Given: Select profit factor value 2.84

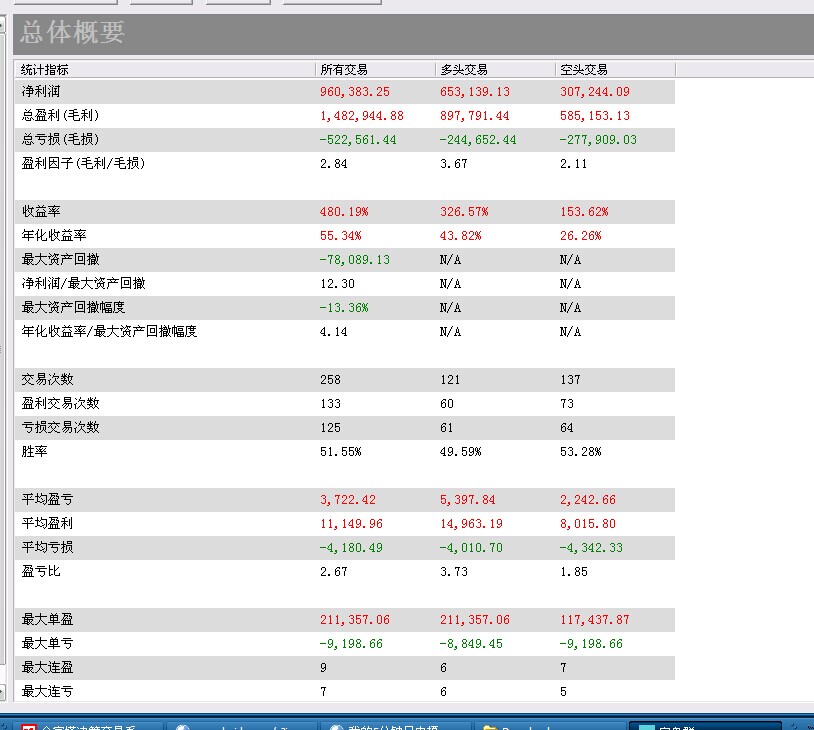Looking at the screenshot, I should click(x=333, y=164).
